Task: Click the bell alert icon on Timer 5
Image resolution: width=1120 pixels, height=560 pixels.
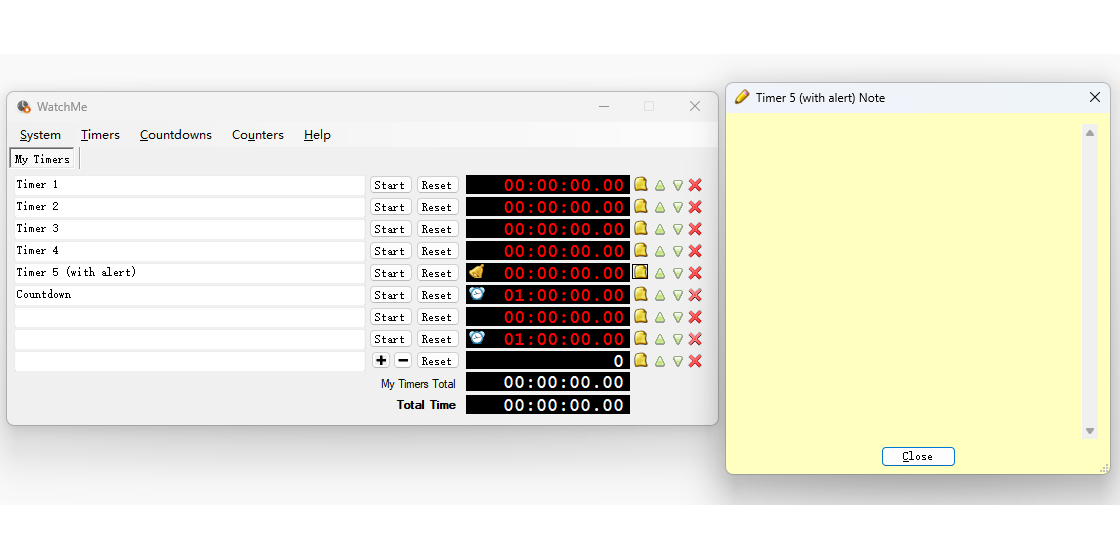Action: pos(477,272)
